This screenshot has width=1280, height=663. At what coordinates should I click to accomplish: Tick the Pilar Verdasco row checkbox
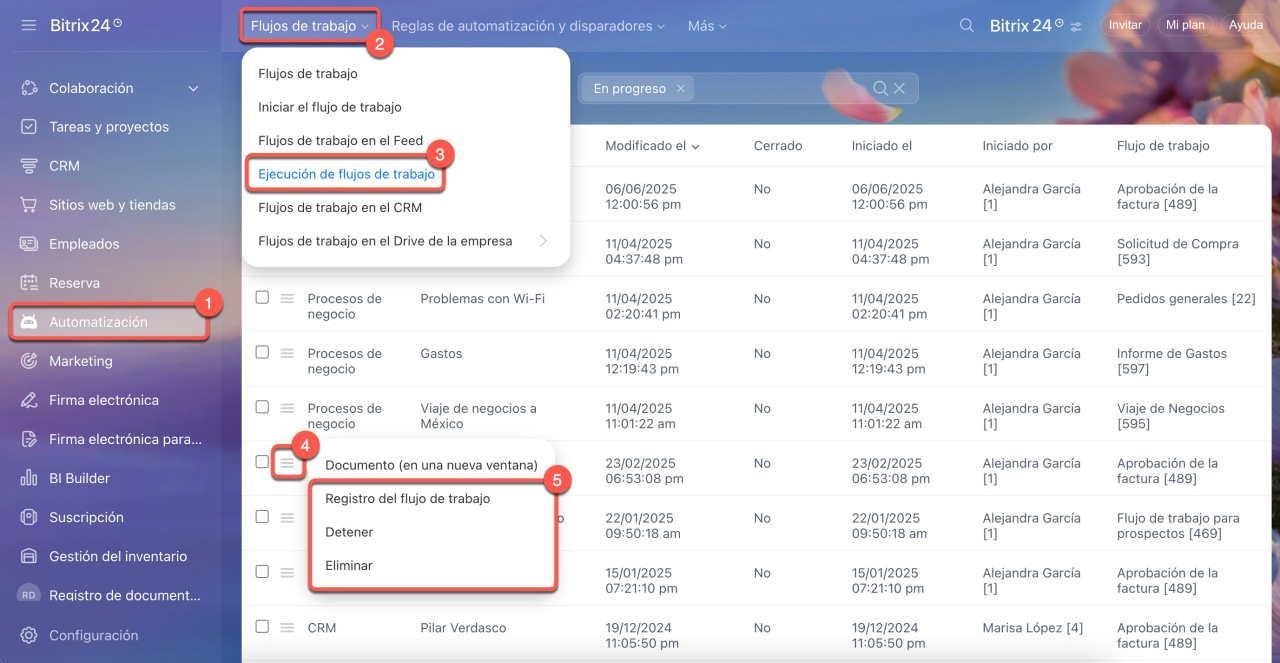[262, 627]
